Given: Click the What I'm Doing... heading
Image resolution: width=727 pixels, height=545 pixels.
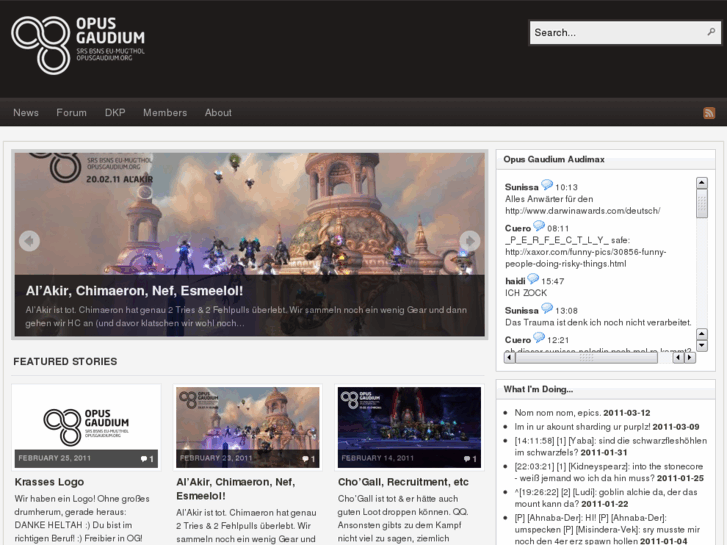Looking at the screenshot, I should pos(538,389).
